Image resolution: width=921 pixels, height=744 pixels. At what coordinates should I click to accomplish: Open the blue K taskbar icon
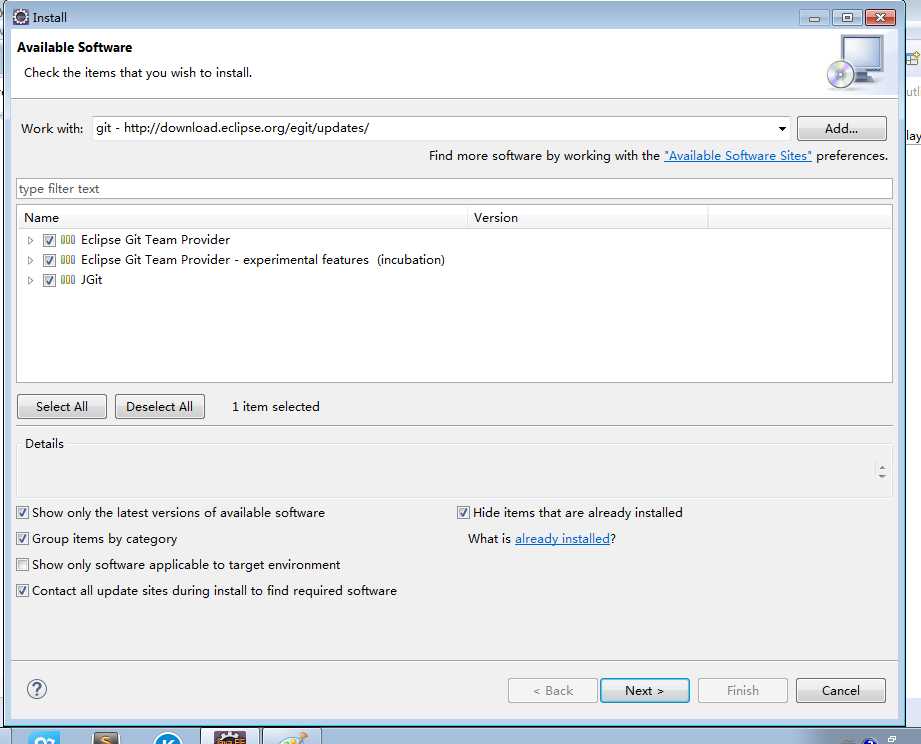click(x=168, y=738)
